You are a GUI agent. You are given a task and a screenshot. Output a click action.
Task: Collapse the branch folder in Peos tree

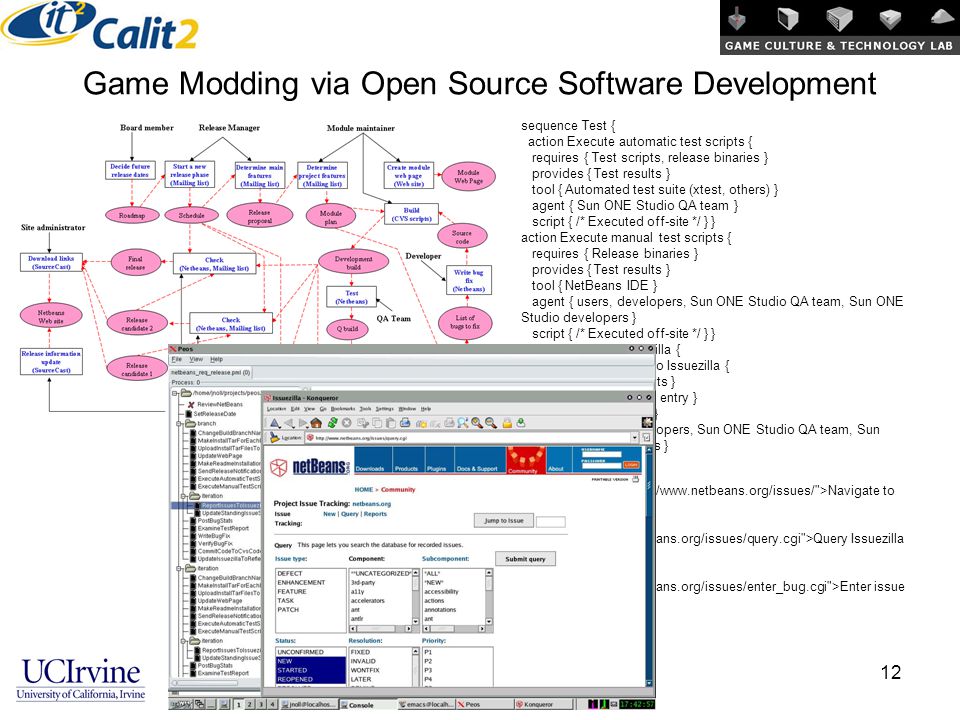tap(179, 423)
